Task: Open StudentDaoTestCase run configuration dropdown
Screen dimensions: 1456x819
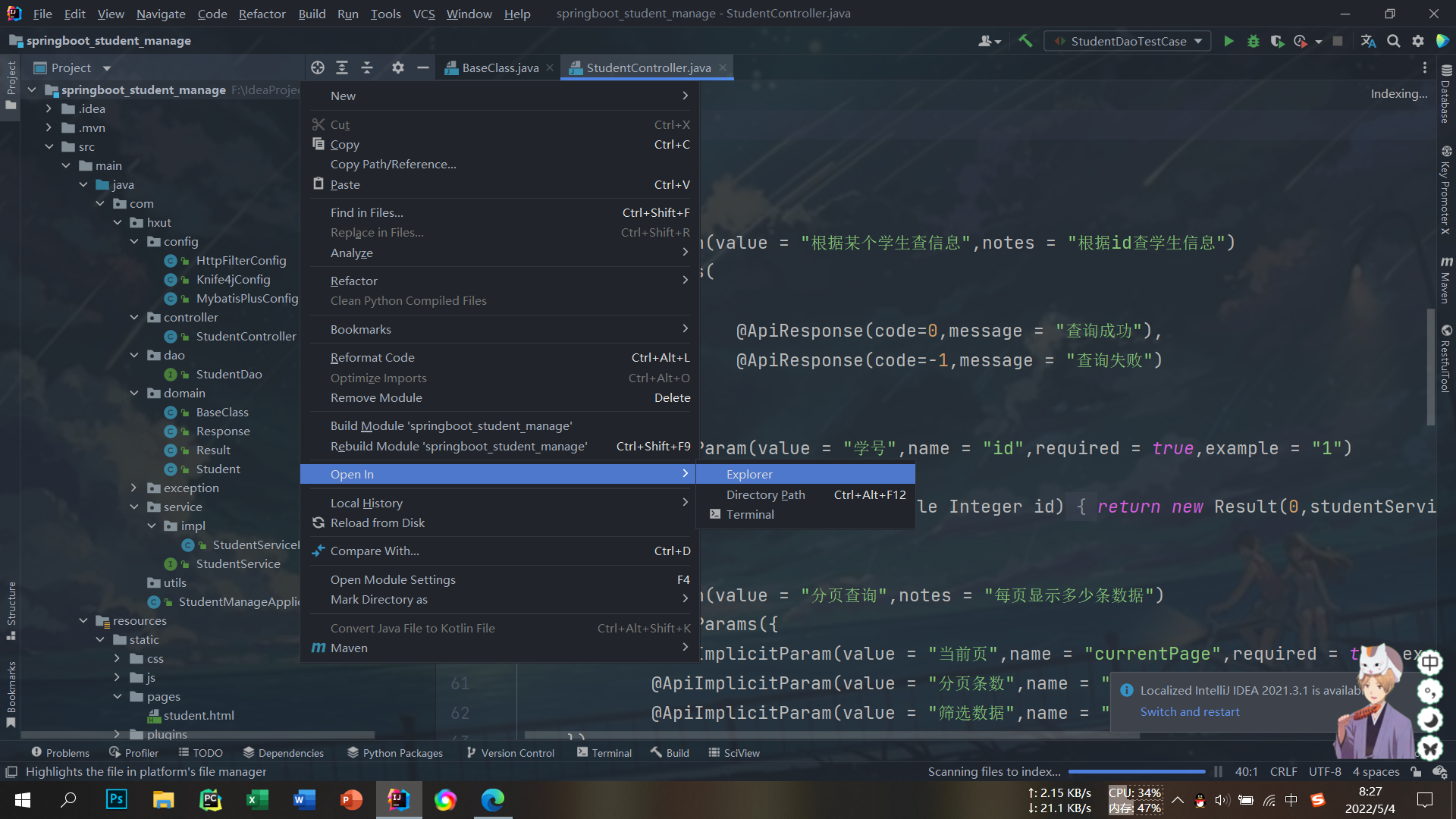Action: click(1127, 41)
